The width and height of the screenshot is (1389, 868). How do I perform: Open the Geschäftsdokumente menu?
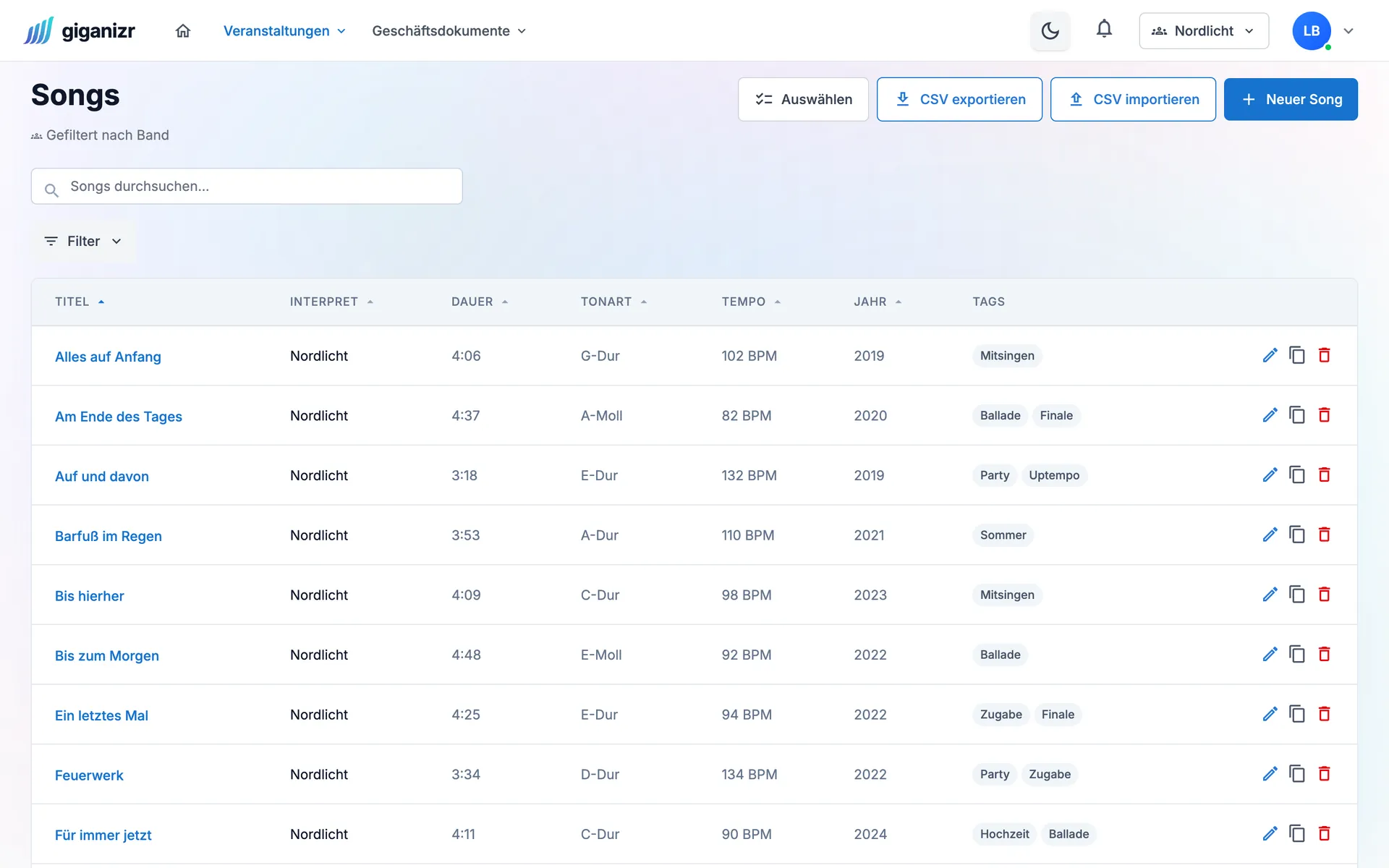pyautogui.click(x=449, y=30)
